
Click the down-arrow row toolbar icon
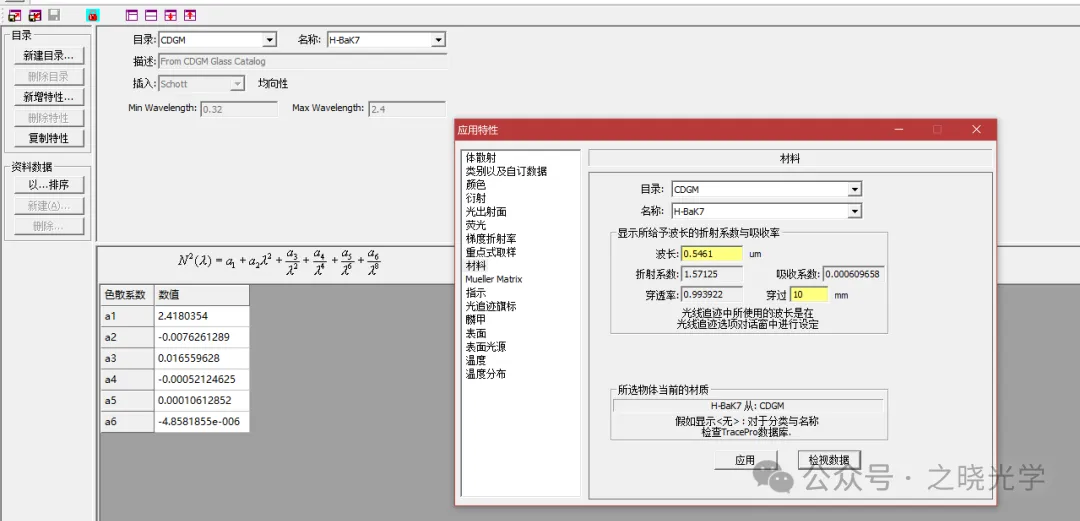[x=171, y=15]
